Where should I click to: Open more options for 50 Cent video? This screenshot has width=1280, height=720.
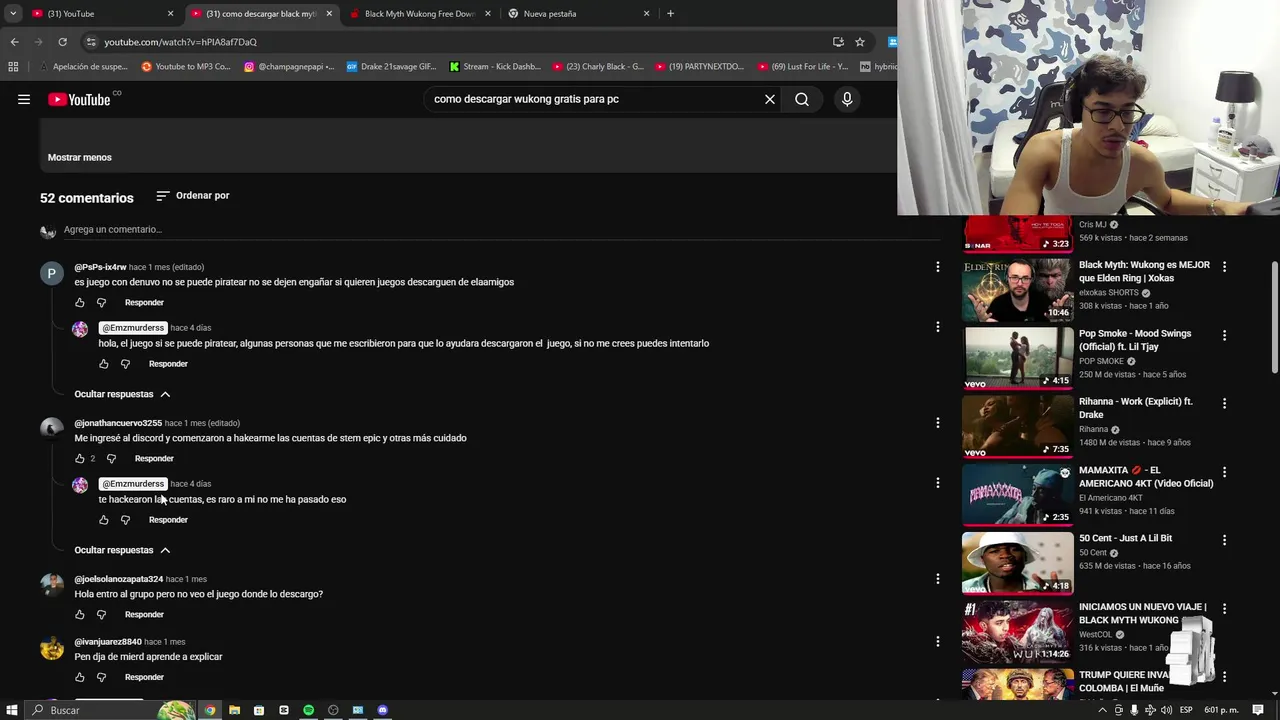pos(1224,540)
